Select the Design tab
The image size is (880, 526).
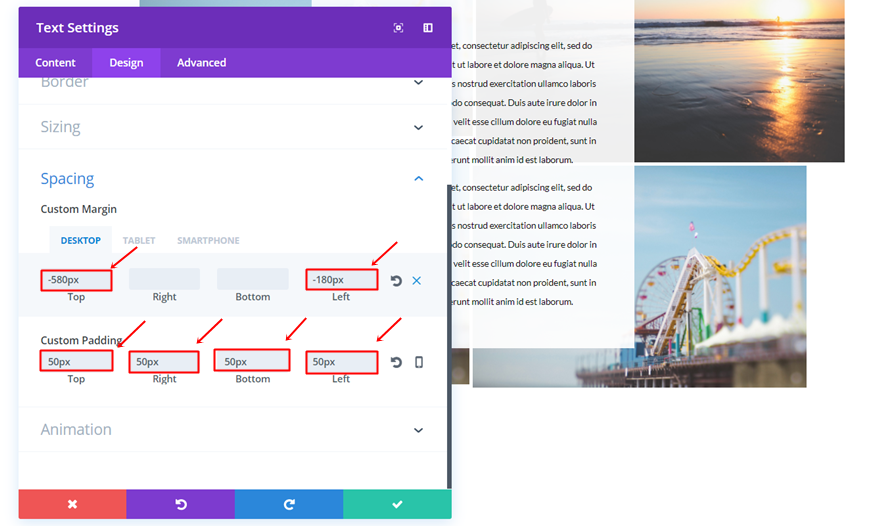(126, 62)
